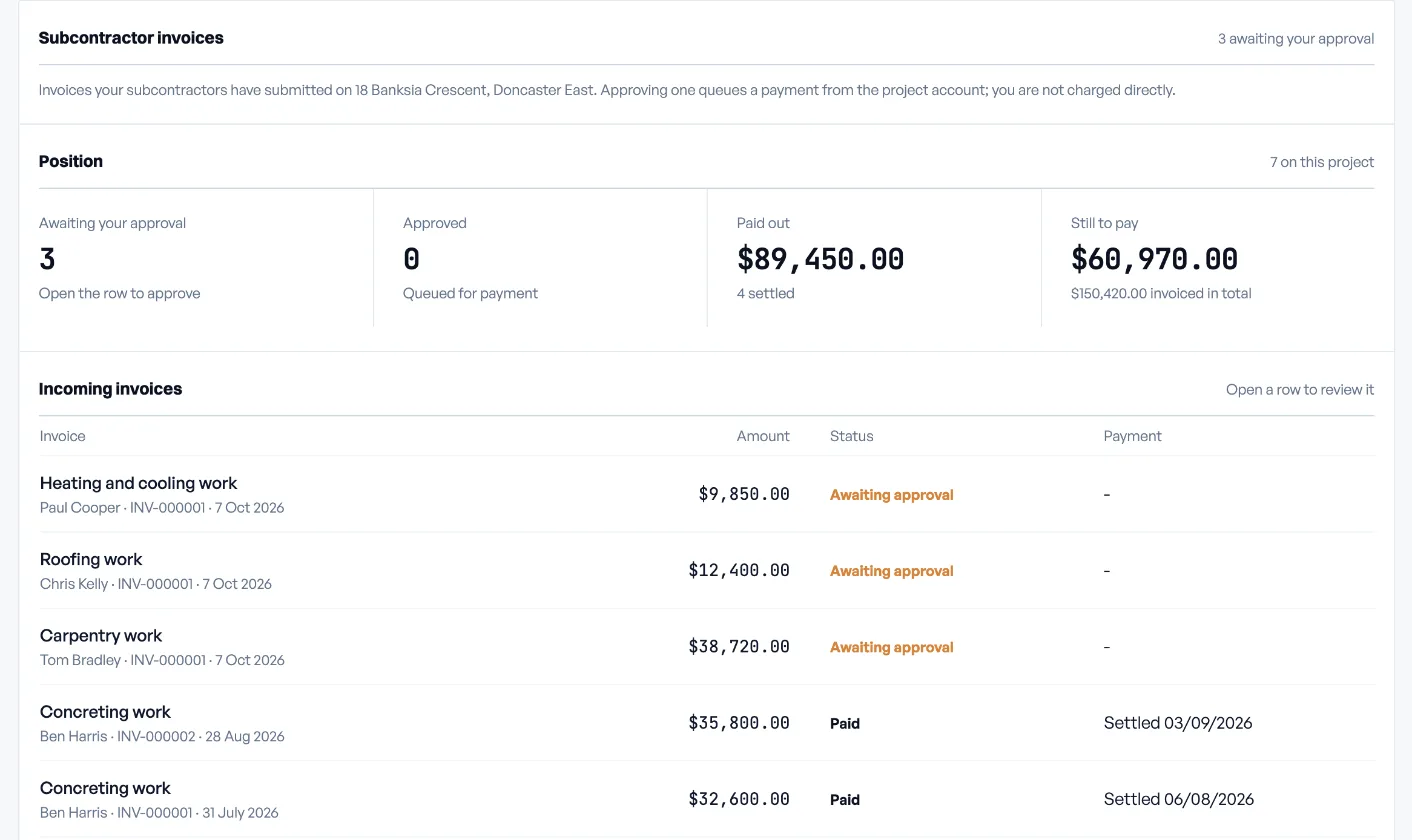Click the Subcontractor invoices page title
1412x840 pixels.
pos(131,38)
